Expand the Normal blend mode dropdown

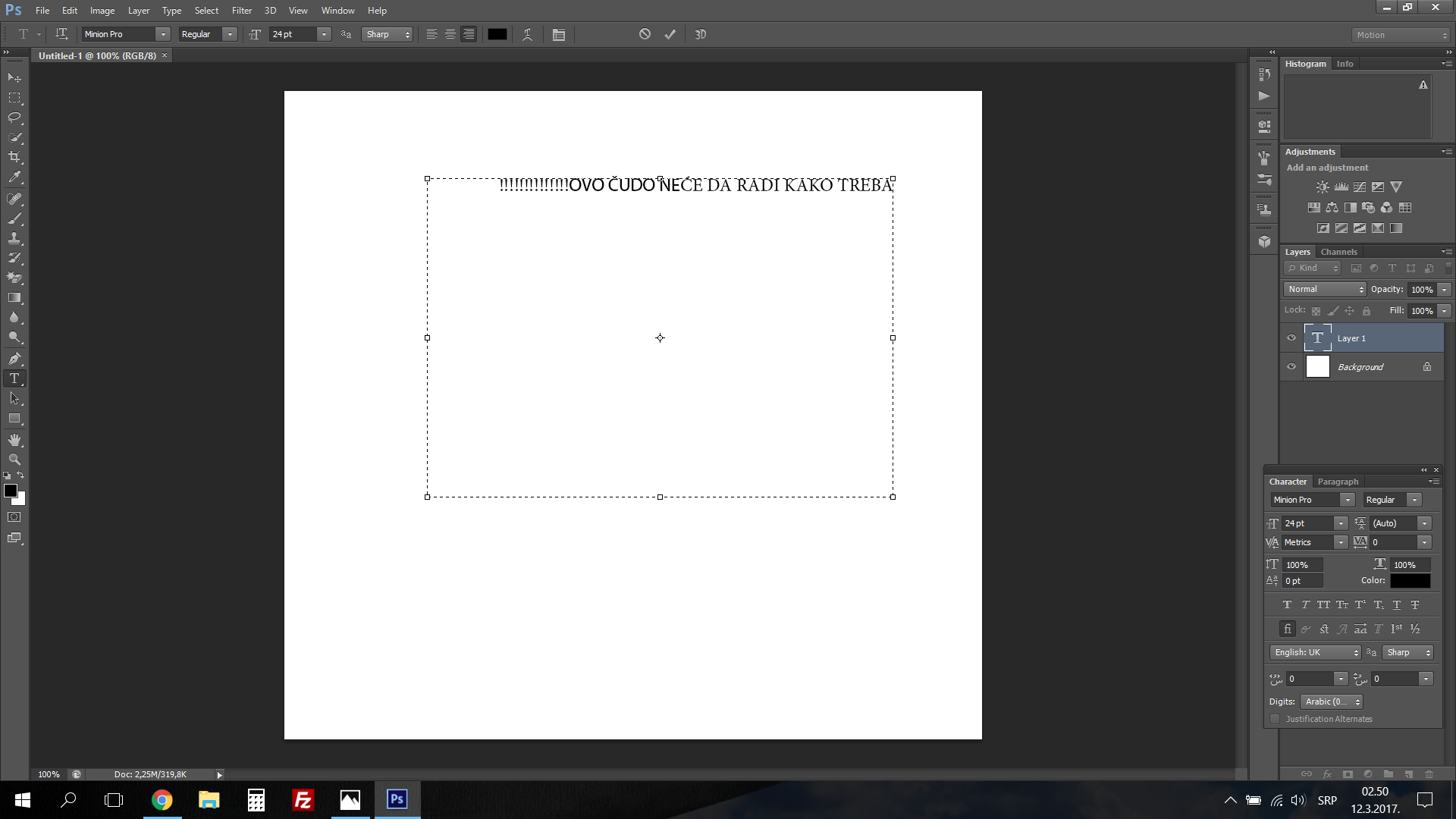1325,289
